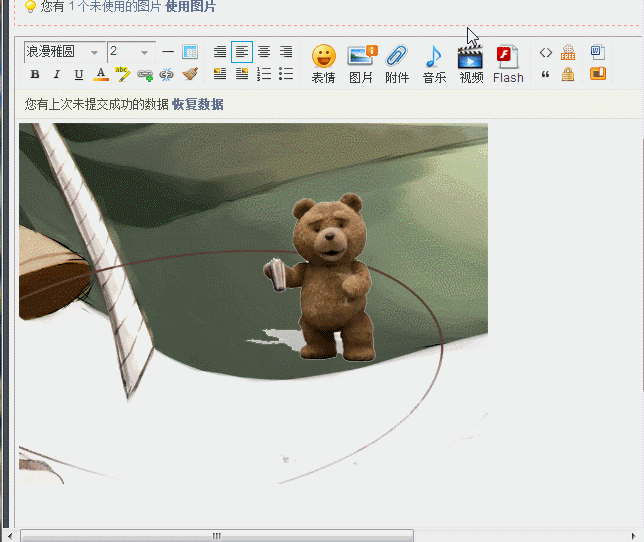Open the font family dropdown 浪漫雅圆
The width and height of the screenshot is (644, 542).
(x=64, y=52)
